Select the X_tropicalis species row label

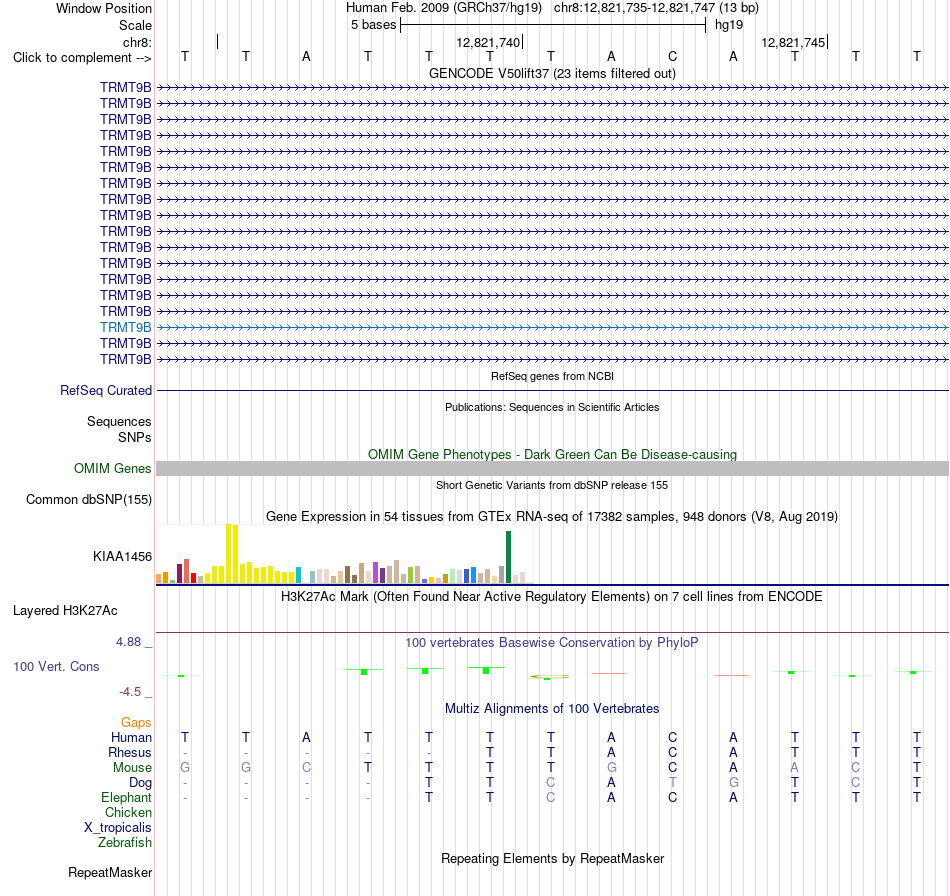(118, 828)
